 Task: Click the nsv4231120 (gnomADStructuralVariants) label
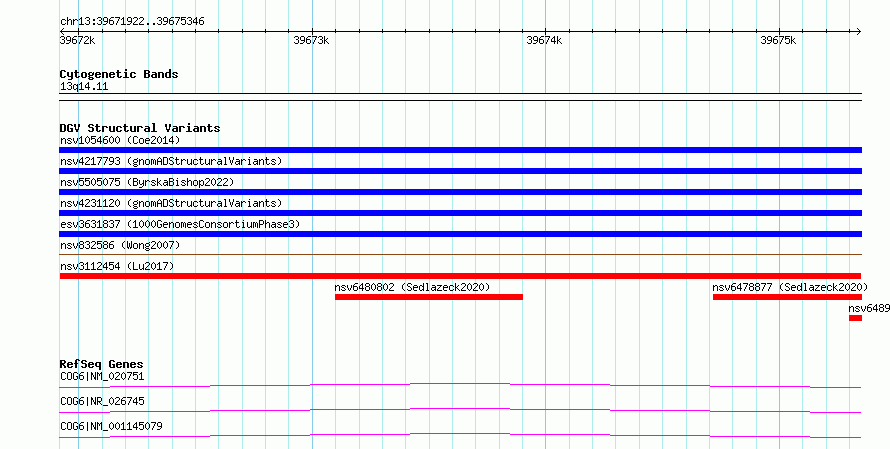[171, 203]
